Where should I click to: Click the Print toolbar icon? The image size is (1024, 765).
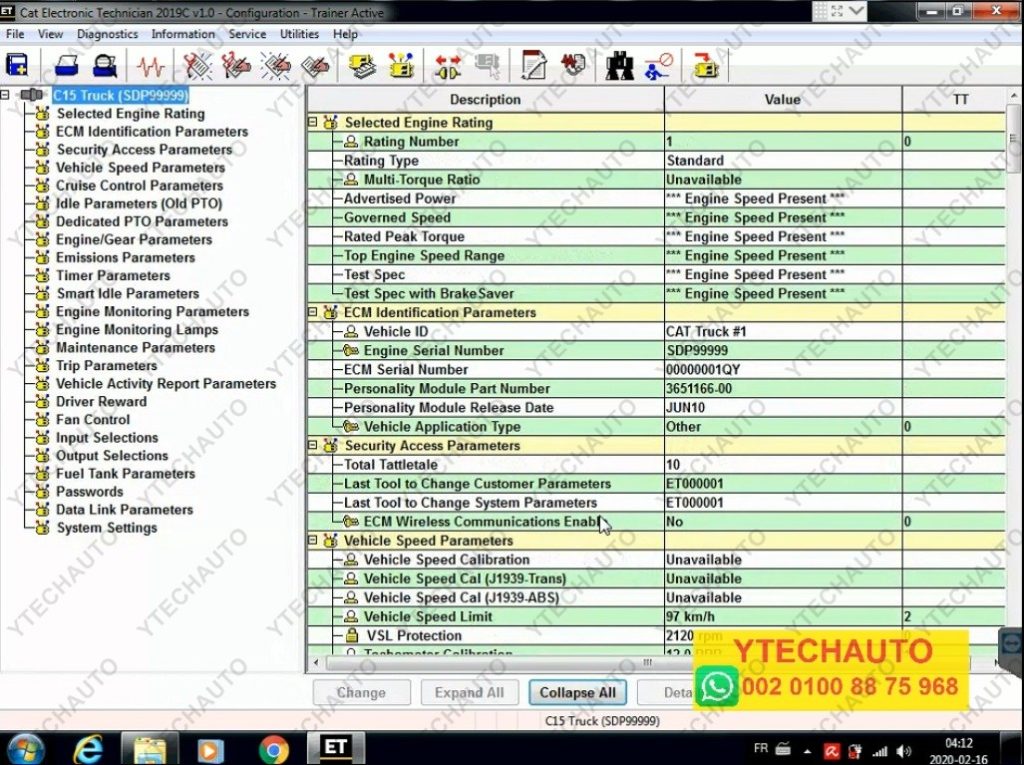66,66
